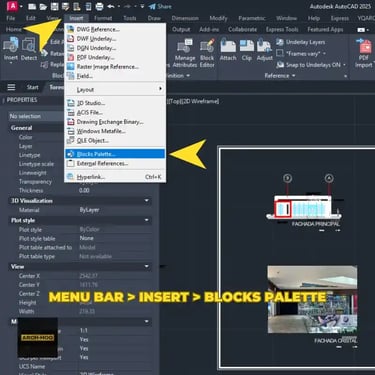Choose DWG Reference from Insert menu

[115, 29]
